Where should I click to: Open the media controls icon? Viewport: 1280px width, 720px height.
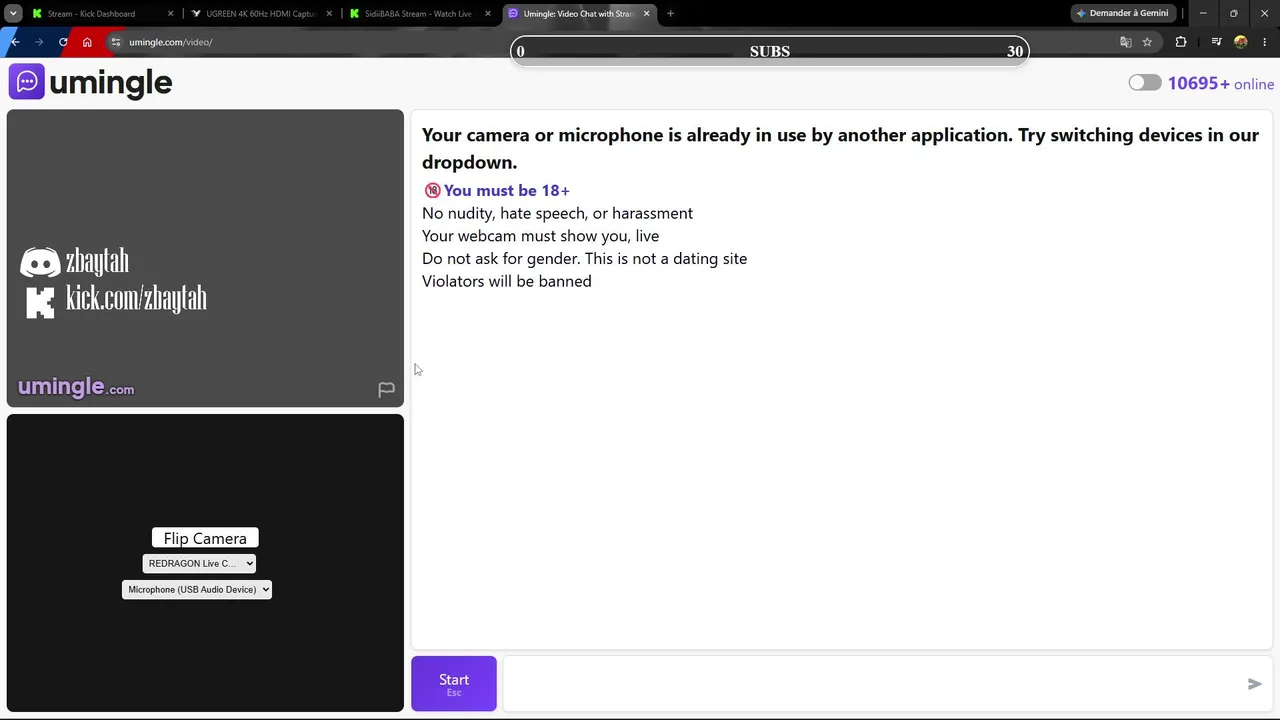(1216, 42)
